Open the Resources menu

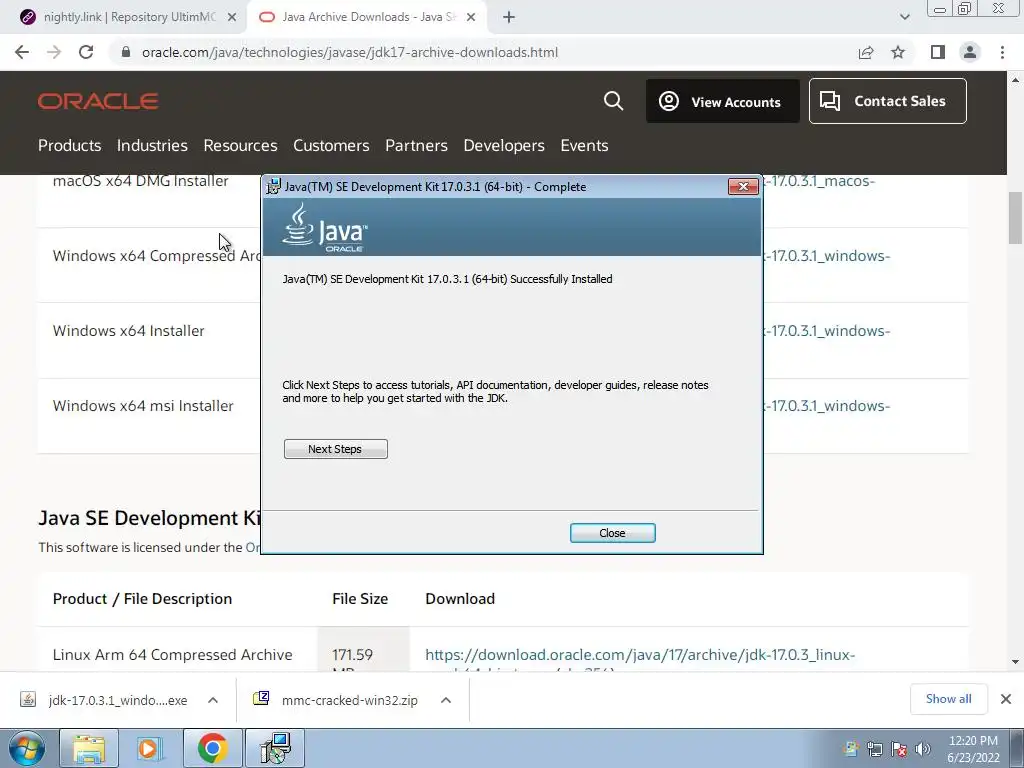240,145
